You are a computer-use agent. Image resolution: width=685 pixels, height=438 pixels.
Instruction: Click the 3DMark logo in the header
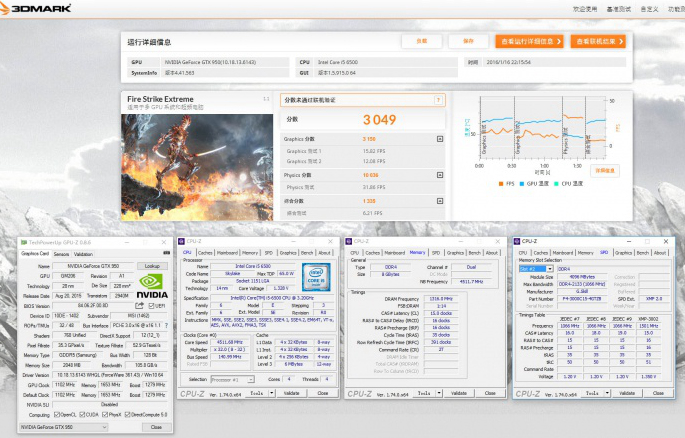35,8
